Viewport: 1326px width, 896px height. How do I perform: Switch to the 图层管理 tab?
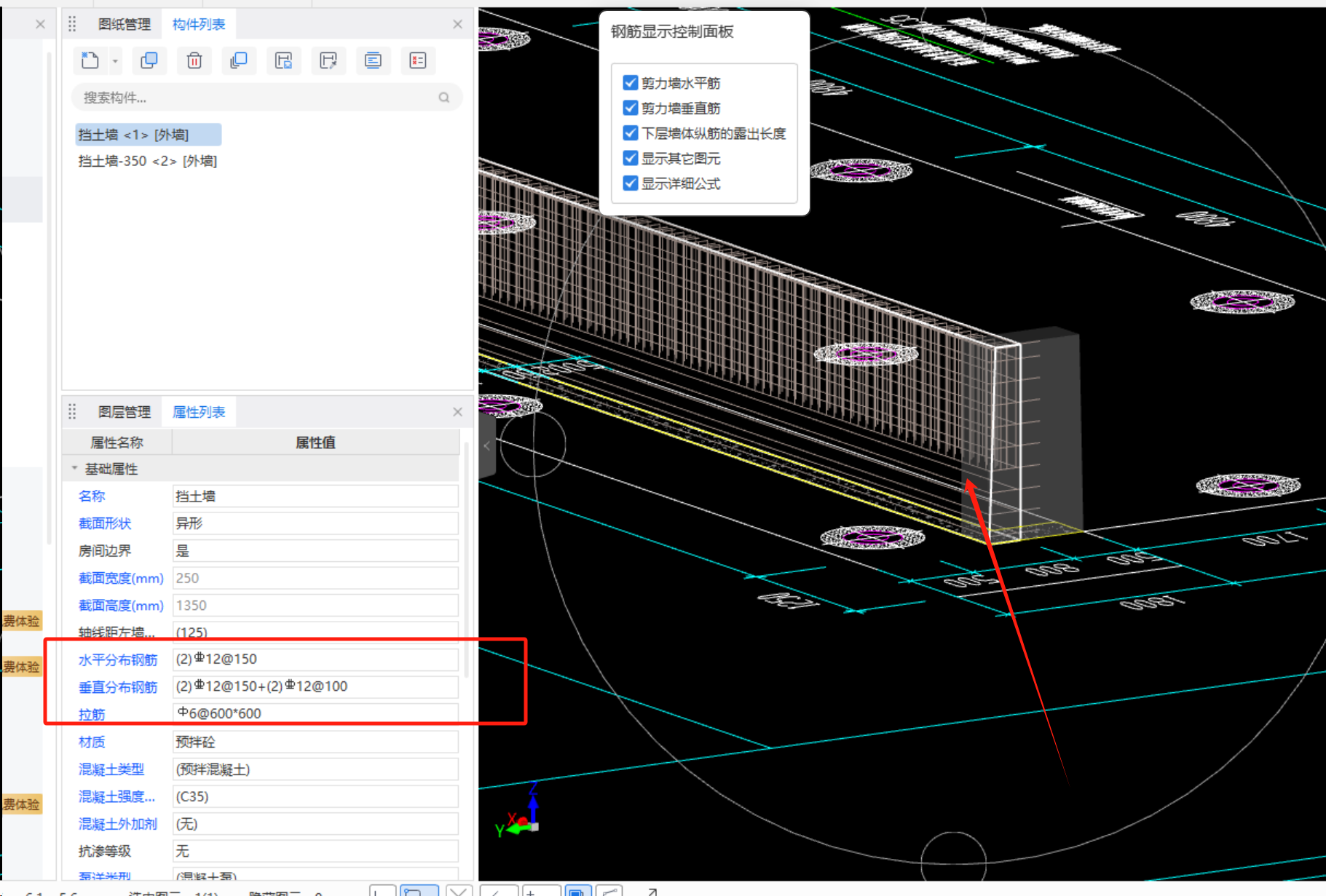pos(125,412)
